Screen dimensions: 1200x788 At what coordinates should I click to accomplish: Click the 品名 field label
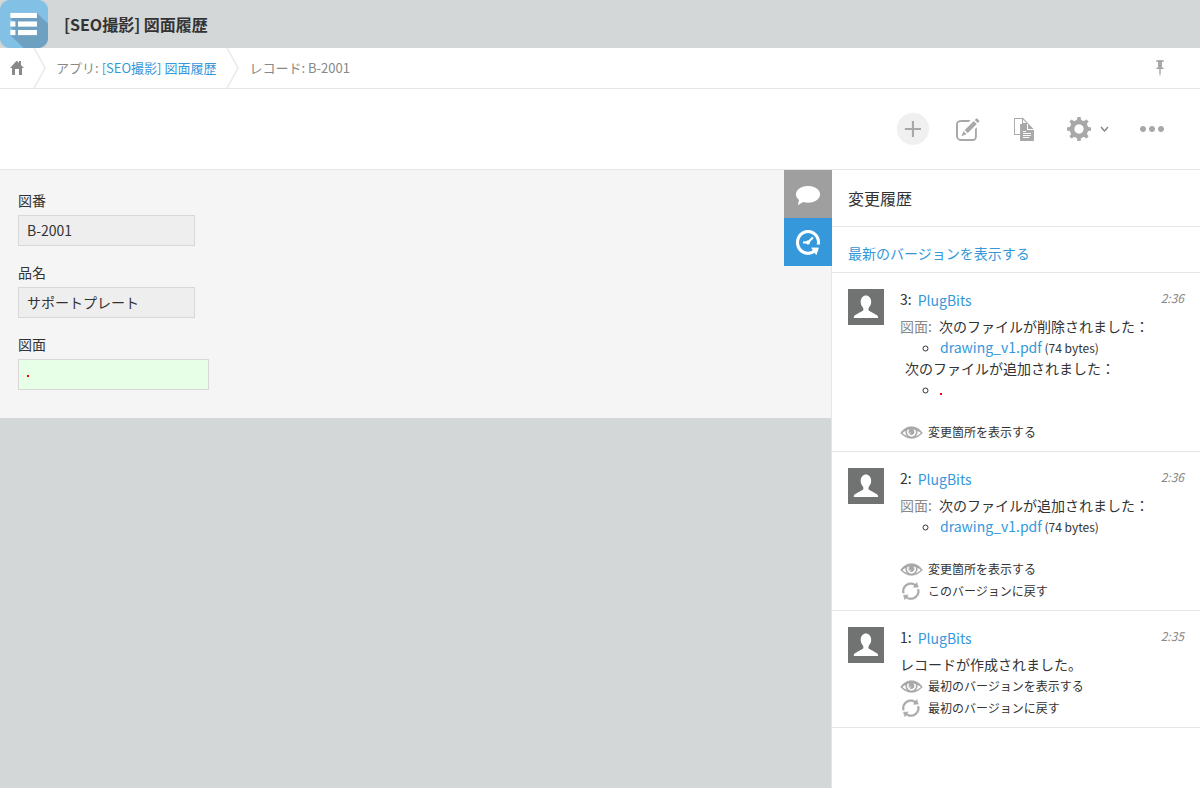tap(32, 273)
